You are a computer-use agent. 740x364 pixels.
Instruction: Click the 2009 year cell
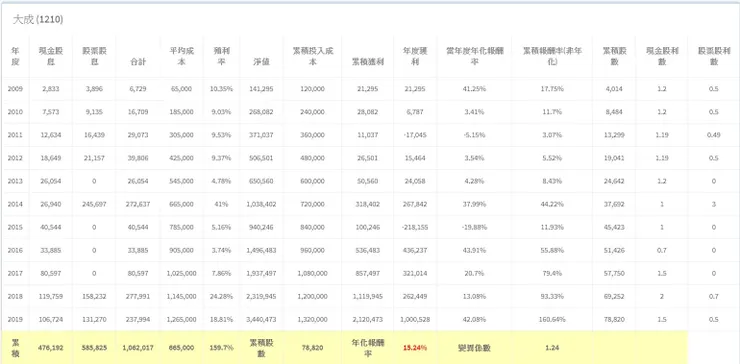(16, 89)
